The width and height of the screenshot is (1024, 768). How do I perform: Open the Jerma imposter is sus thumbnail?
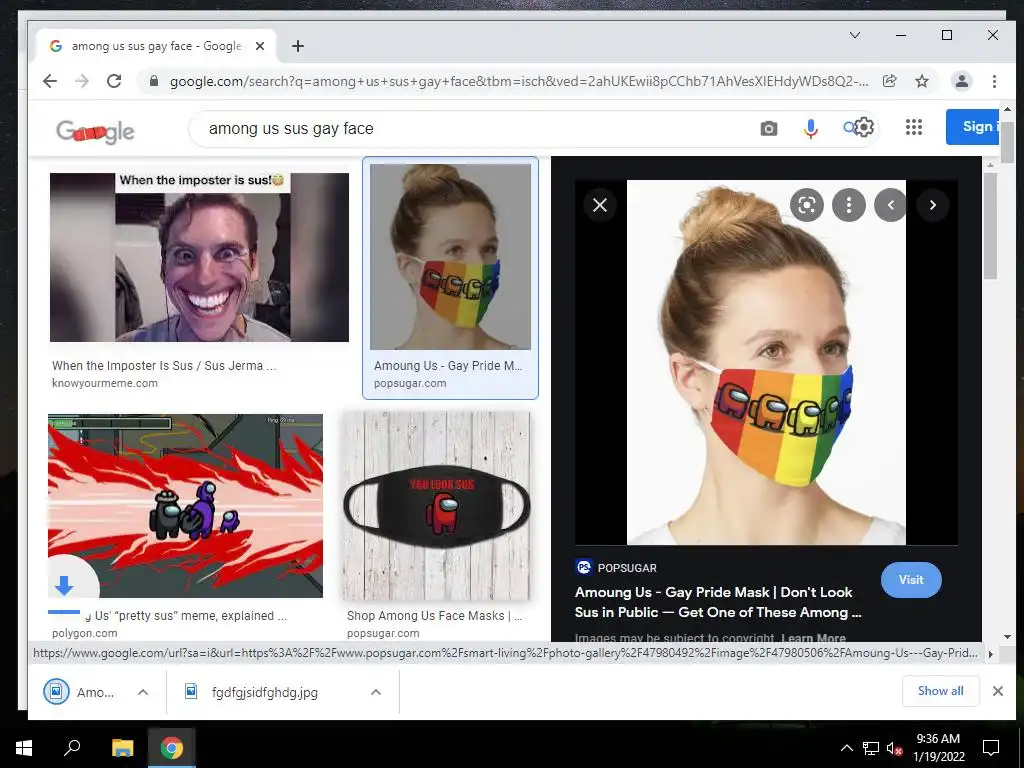pyautogui.click(x=199, y=257)
